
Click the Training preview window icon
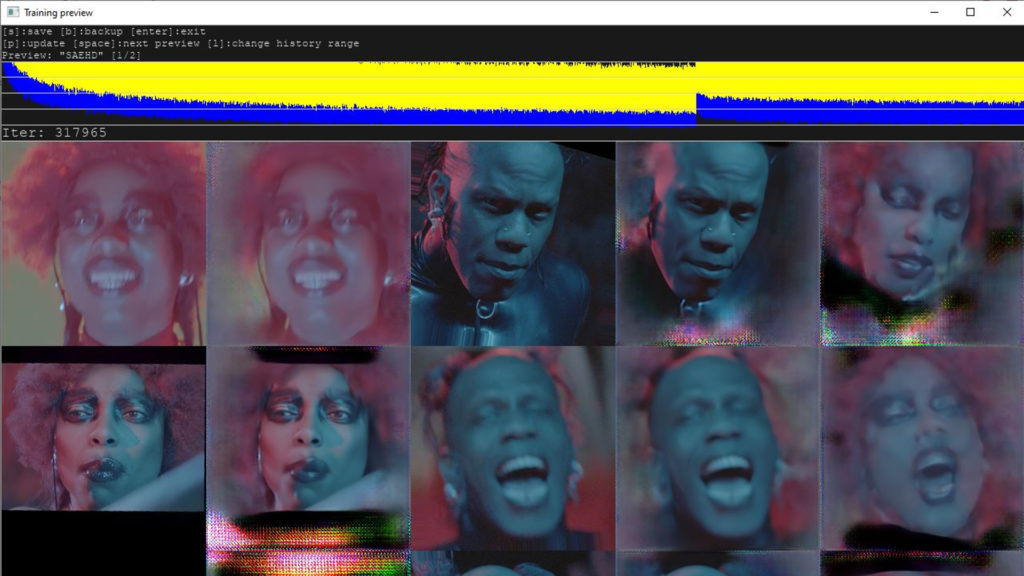[12, 12]
